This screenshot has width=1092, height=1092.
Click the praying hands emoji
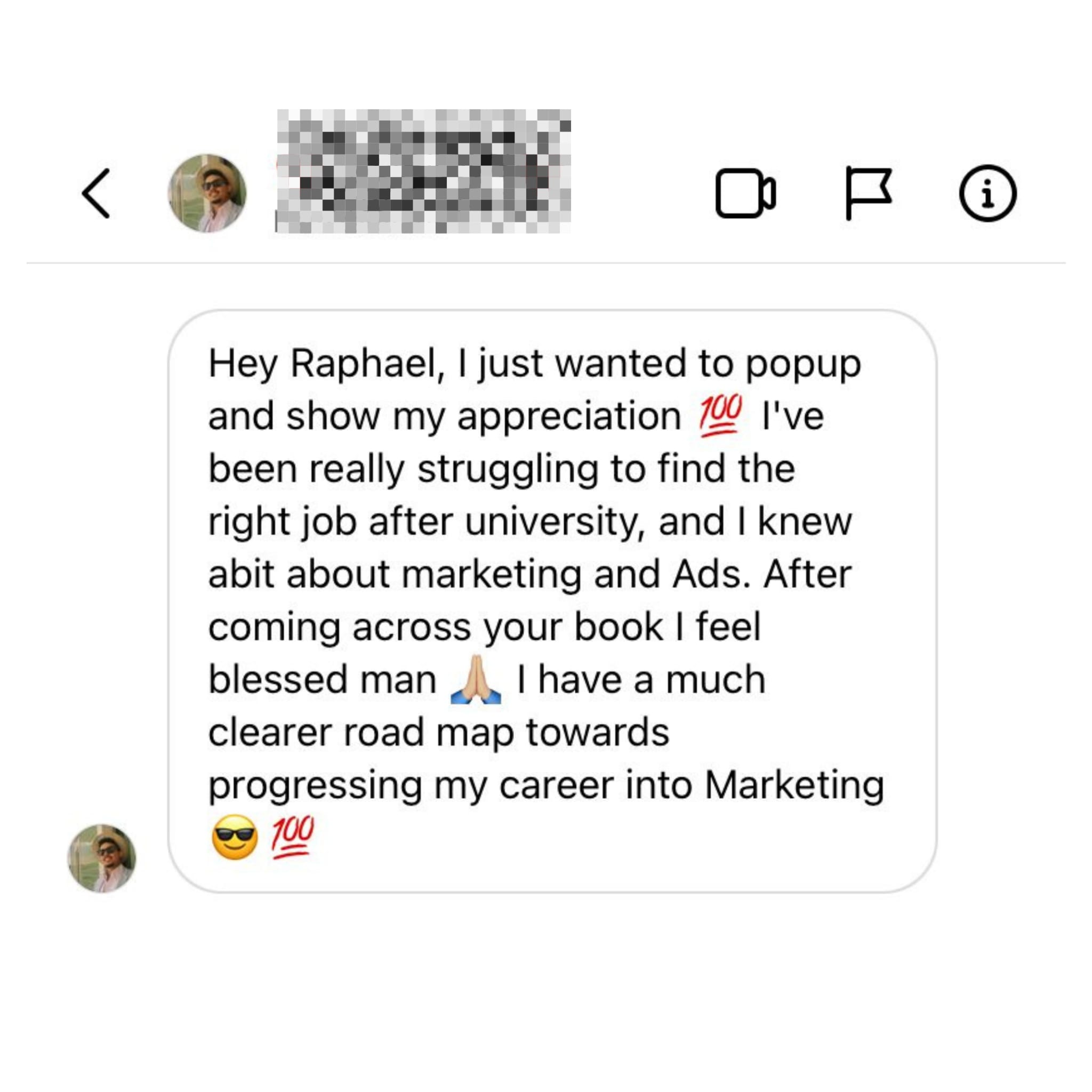(475, 679)
